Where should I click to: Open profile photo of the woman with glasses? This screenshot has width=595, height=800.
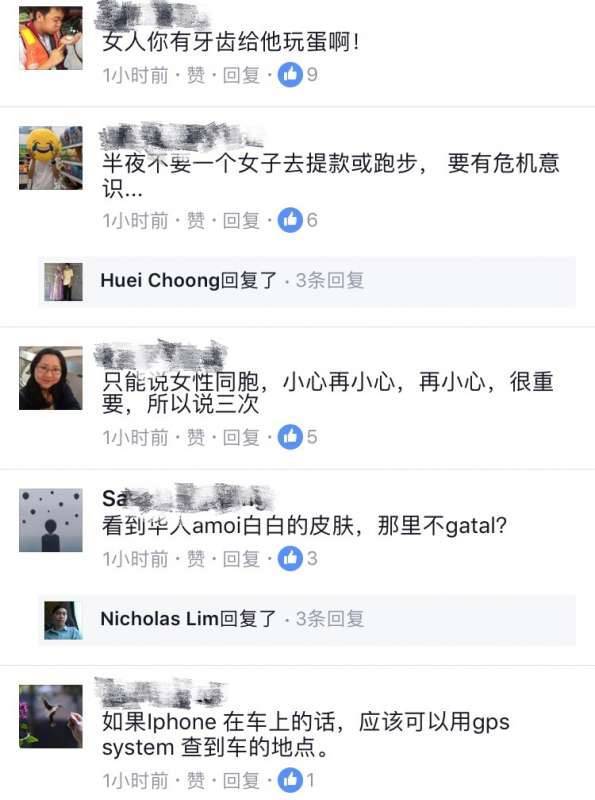(51, 378)
